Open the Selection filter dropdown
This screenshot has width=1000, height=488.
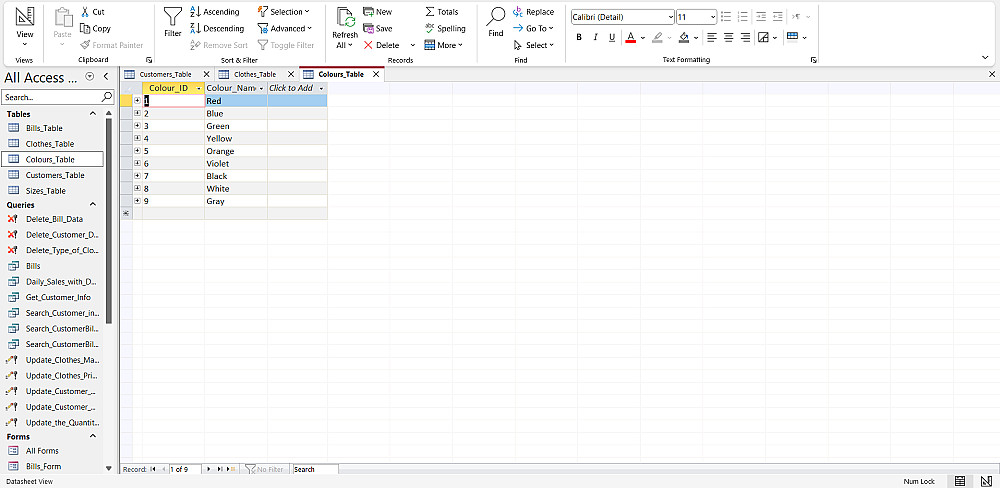coord(284,12)
